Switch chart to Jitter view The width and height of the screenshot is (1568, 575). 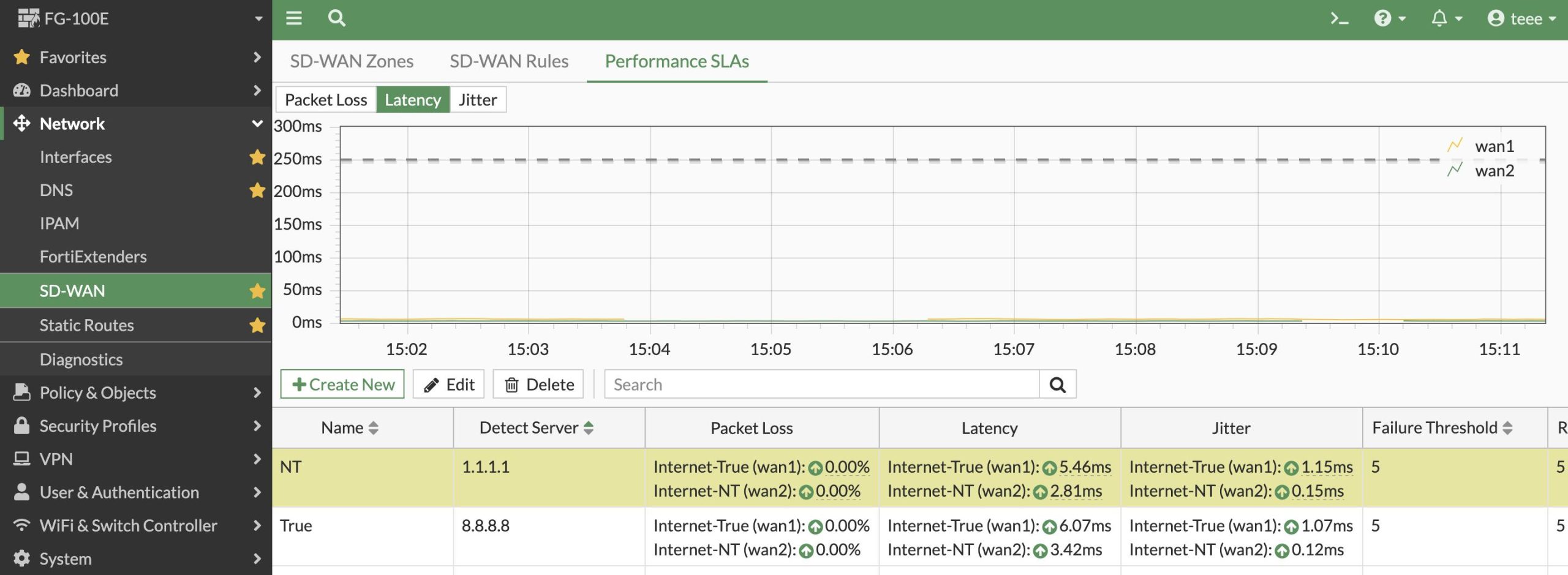[x=478, y=100]
